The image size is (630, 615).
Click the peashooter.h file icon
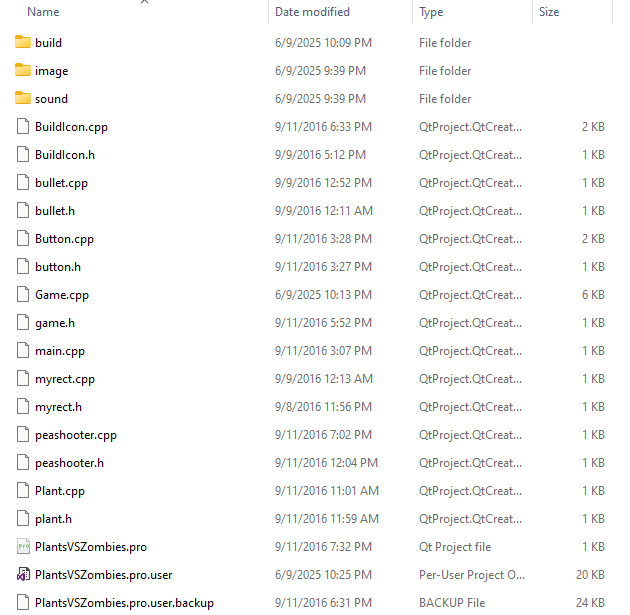[x=23, y=463]
